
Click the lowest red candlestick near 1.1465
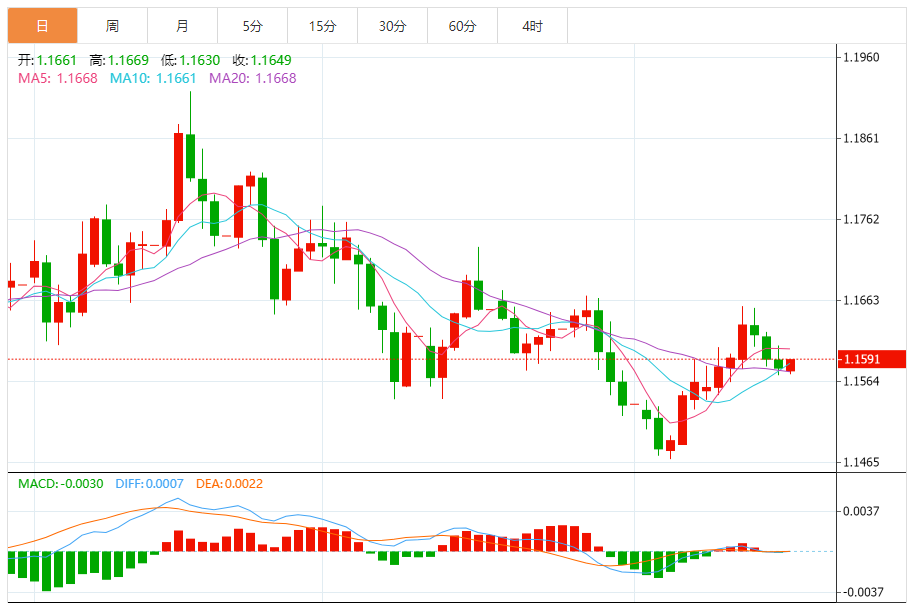[x=670, y=446]
